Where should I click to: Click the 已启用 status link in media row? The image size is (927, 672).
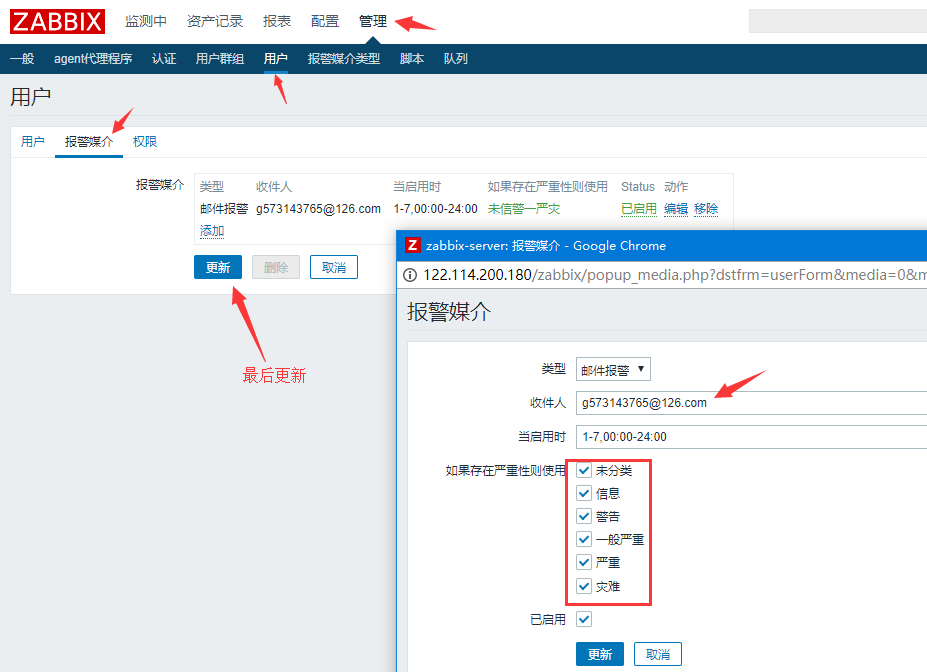(638, 209)
